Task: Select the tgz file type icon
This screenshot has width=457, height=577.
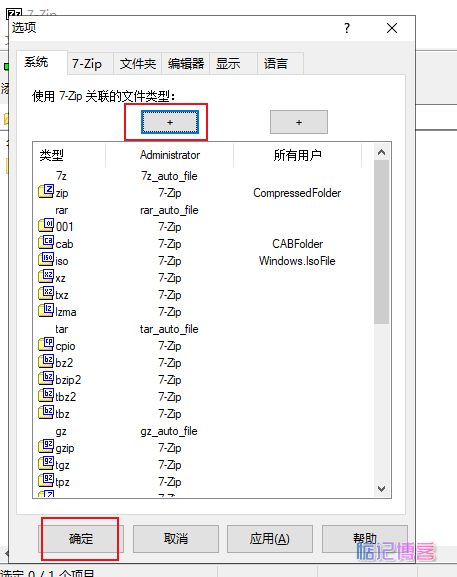Action: point(46,463)
